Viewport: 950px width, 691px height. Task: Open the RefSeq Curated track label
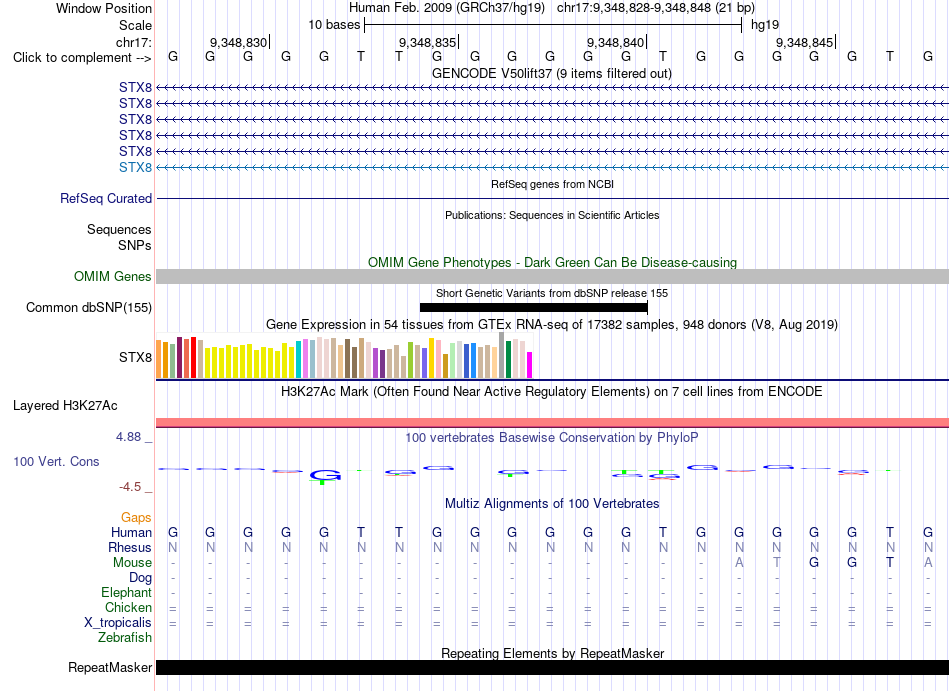tap(106, 198)
